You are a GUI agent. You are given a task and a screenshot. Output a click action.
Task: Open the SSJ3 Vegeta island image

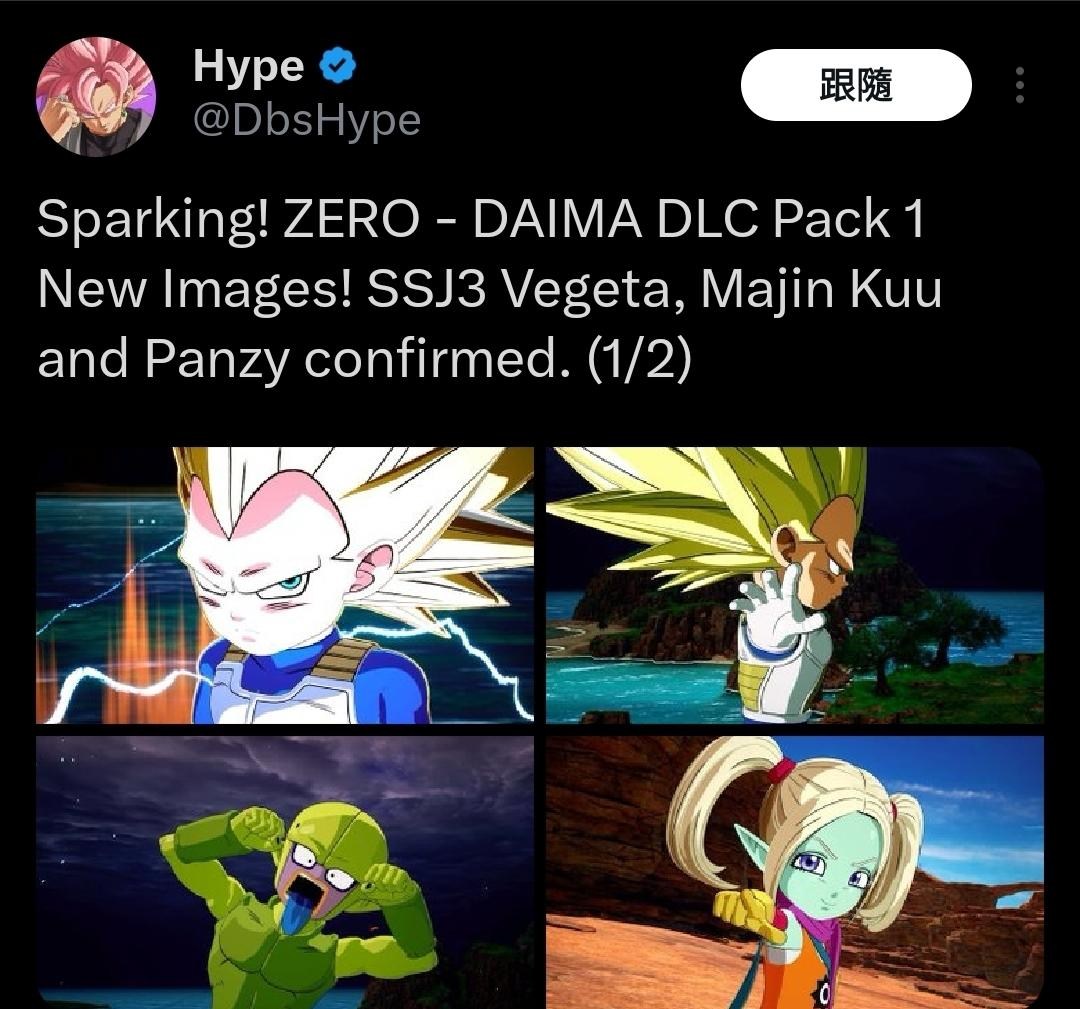[x=794, y=585]
